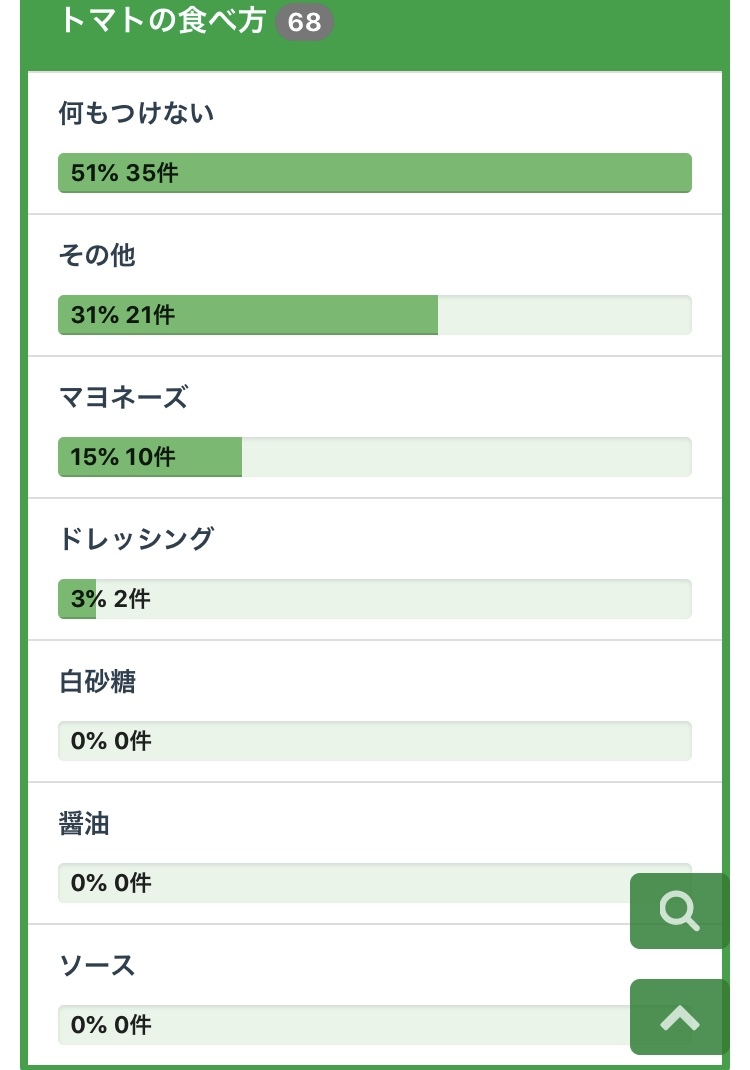Click the ソース 0% 0件 bar

(x=340, y=1025)
